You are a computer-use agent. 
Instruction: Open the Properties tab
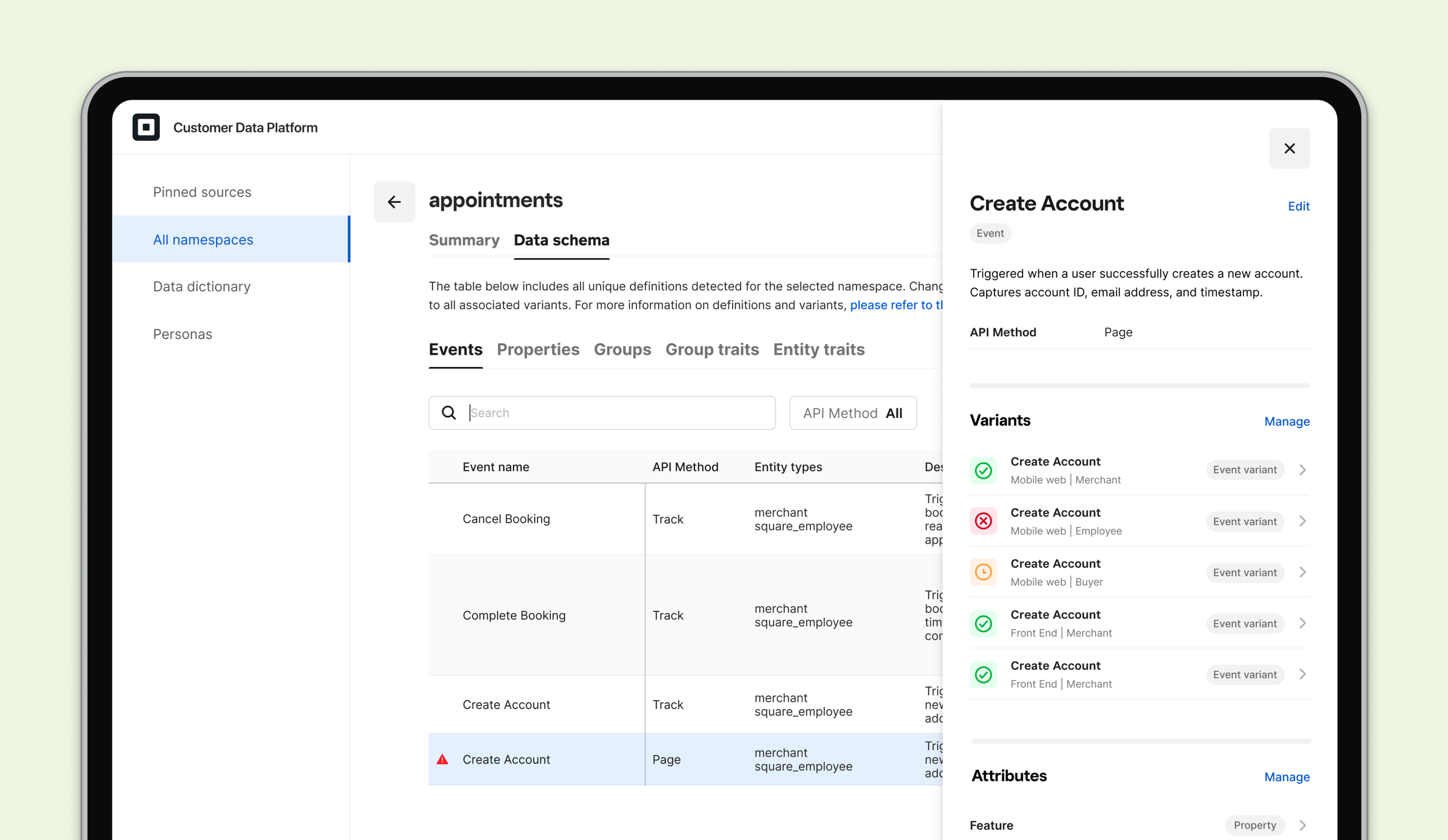[538, 350]
